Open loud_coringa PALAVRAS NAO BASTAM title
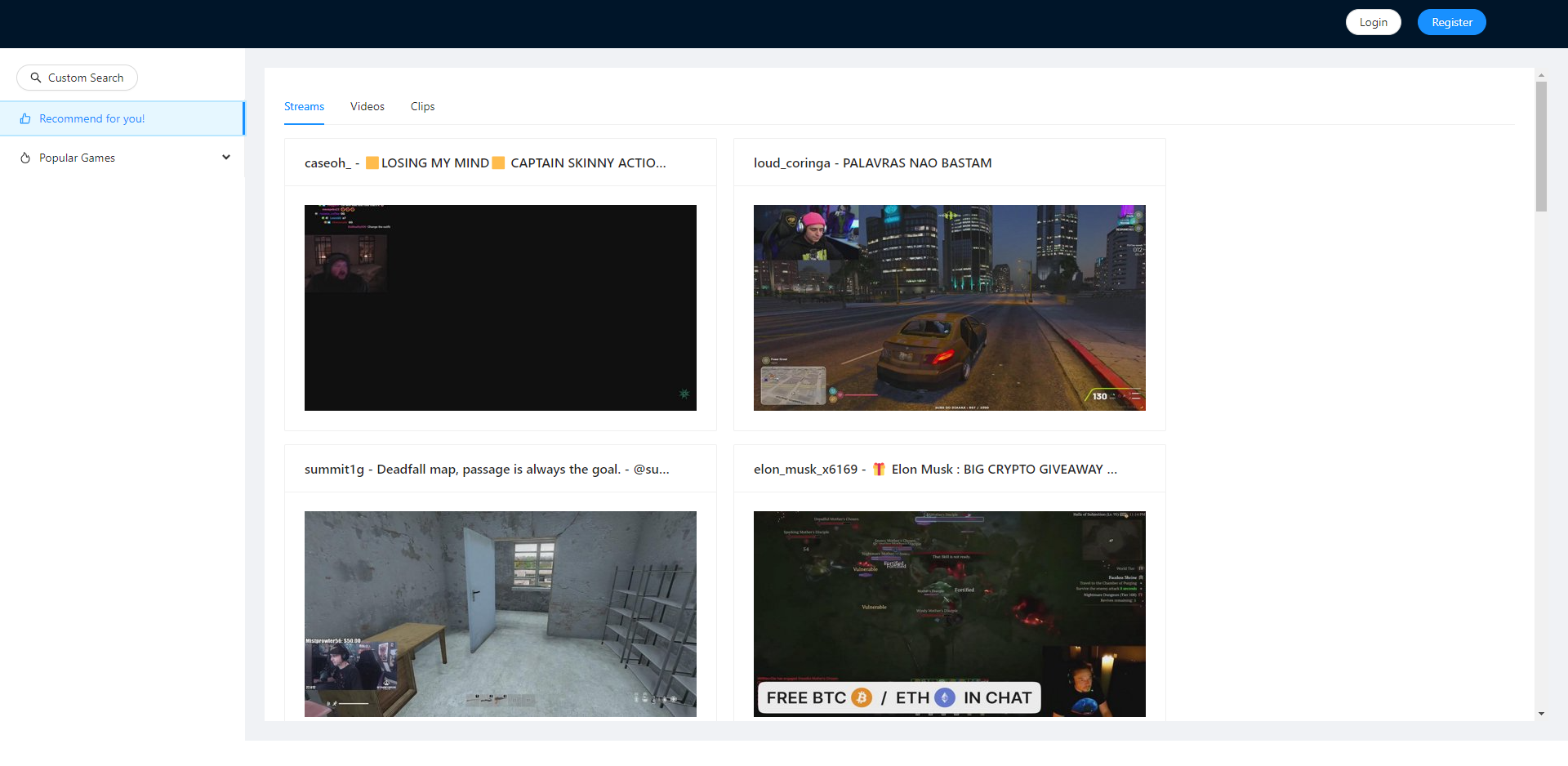Screen dimensions: 1568x766 coord(872,163)
